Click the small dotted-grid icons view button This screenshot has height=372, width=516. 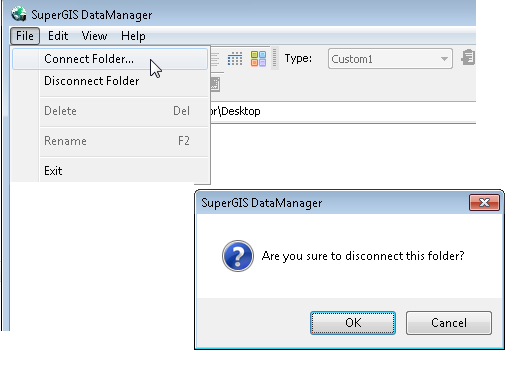235,59
